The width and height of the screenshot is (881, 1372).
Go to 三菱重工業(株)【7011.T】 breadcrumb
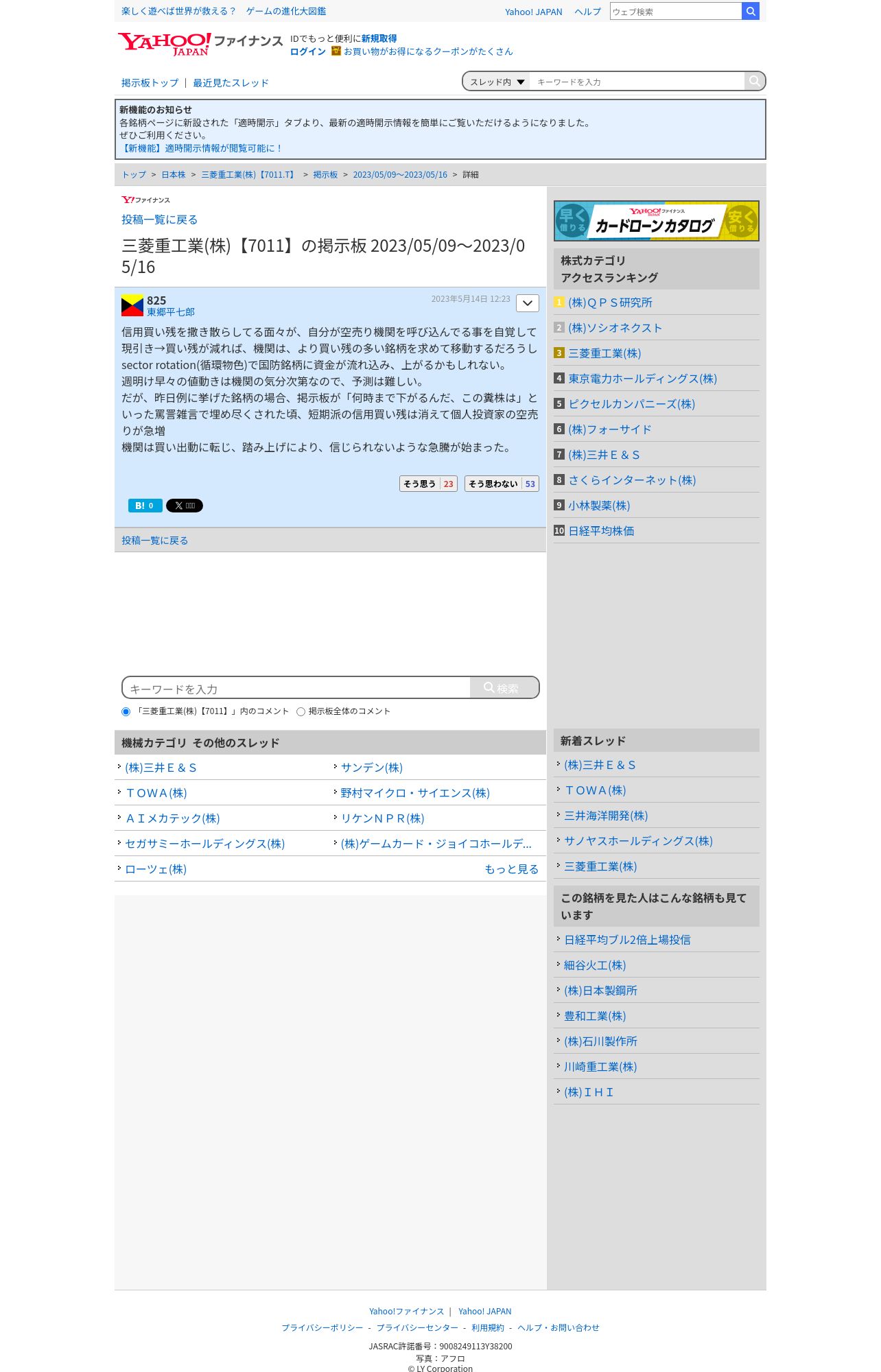point(249,175)
